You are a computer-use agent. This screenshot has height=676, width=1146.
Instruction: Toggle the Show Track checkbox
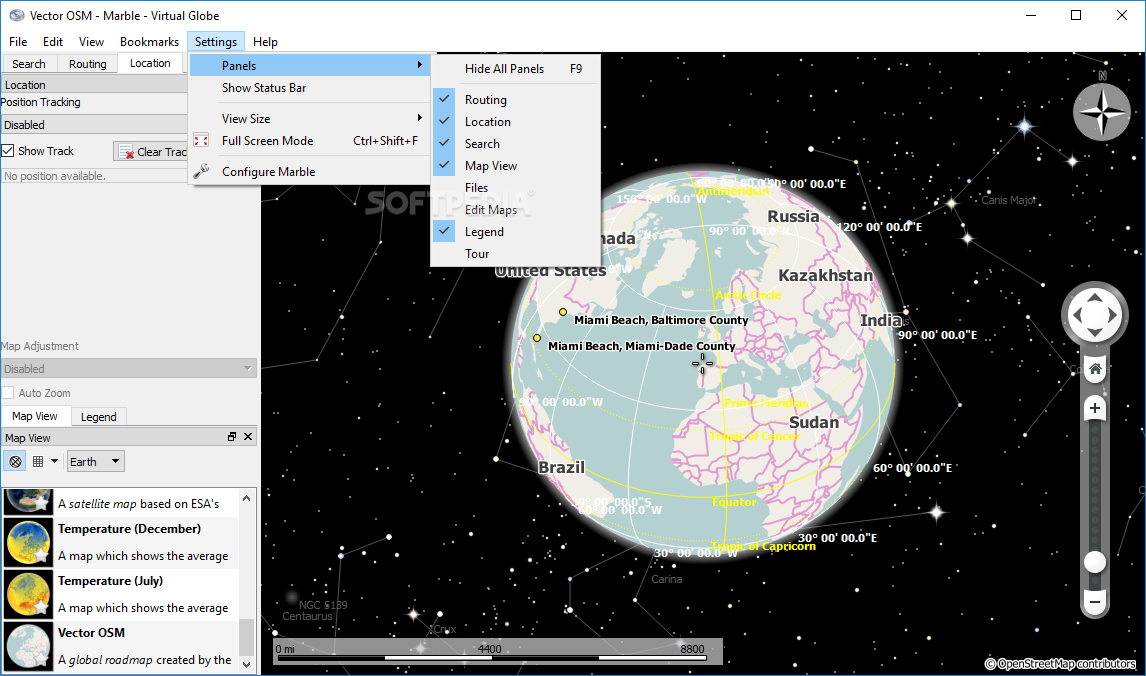click(x=8, y=151)
